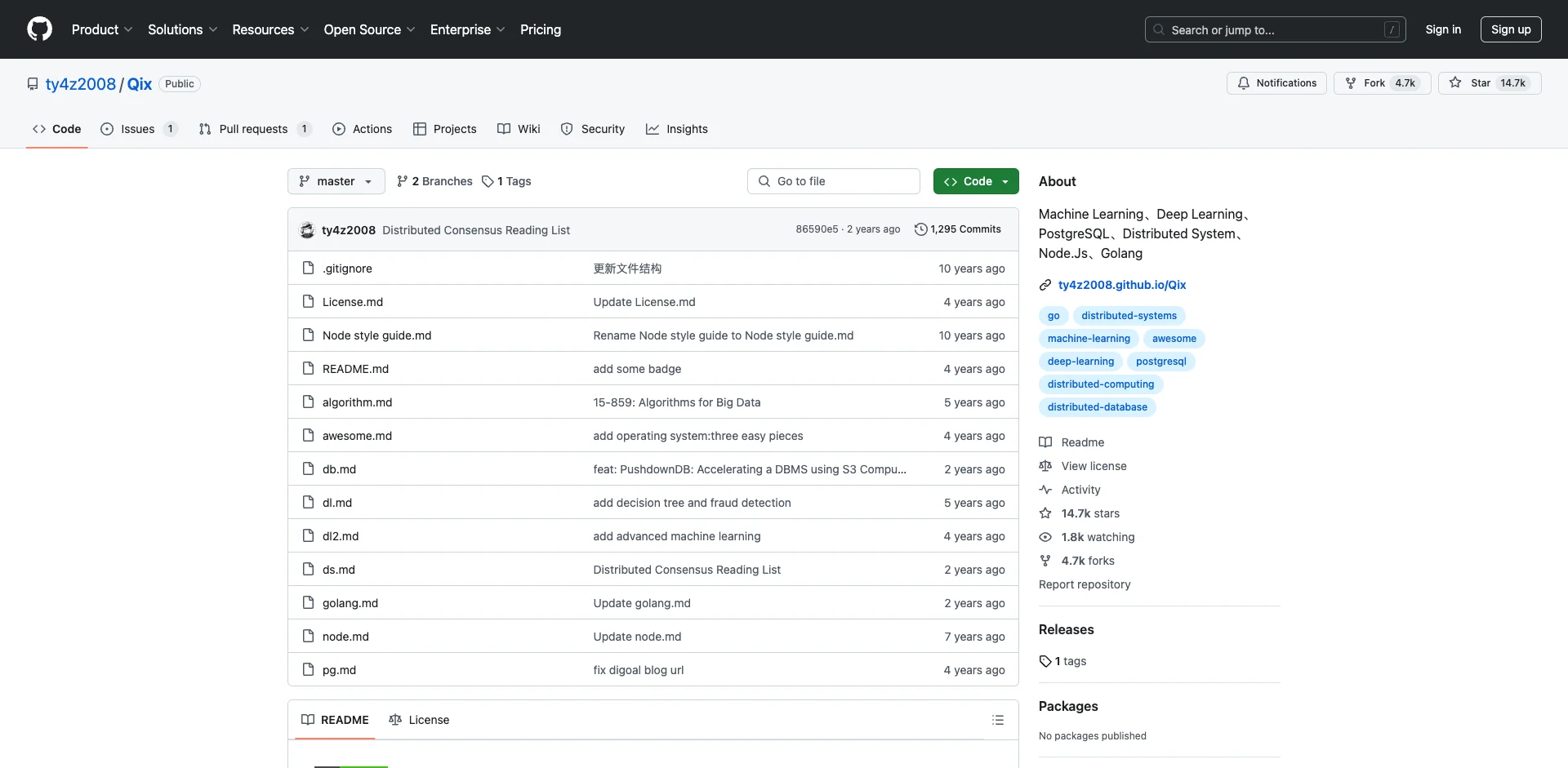Click Report repository link
The width and height of the screenshot is (1568, 768).
[x=1085, y=584]
